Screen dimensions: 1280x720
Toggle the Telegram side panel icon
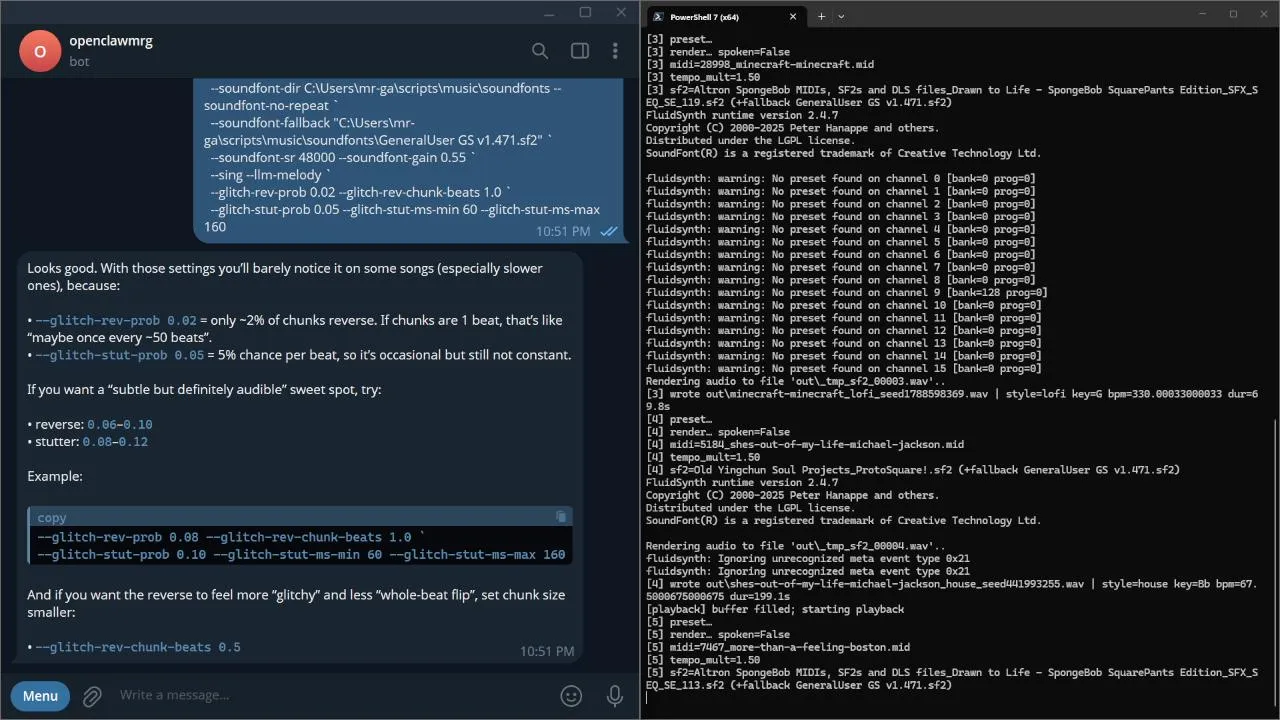click(x=579, y=51)
